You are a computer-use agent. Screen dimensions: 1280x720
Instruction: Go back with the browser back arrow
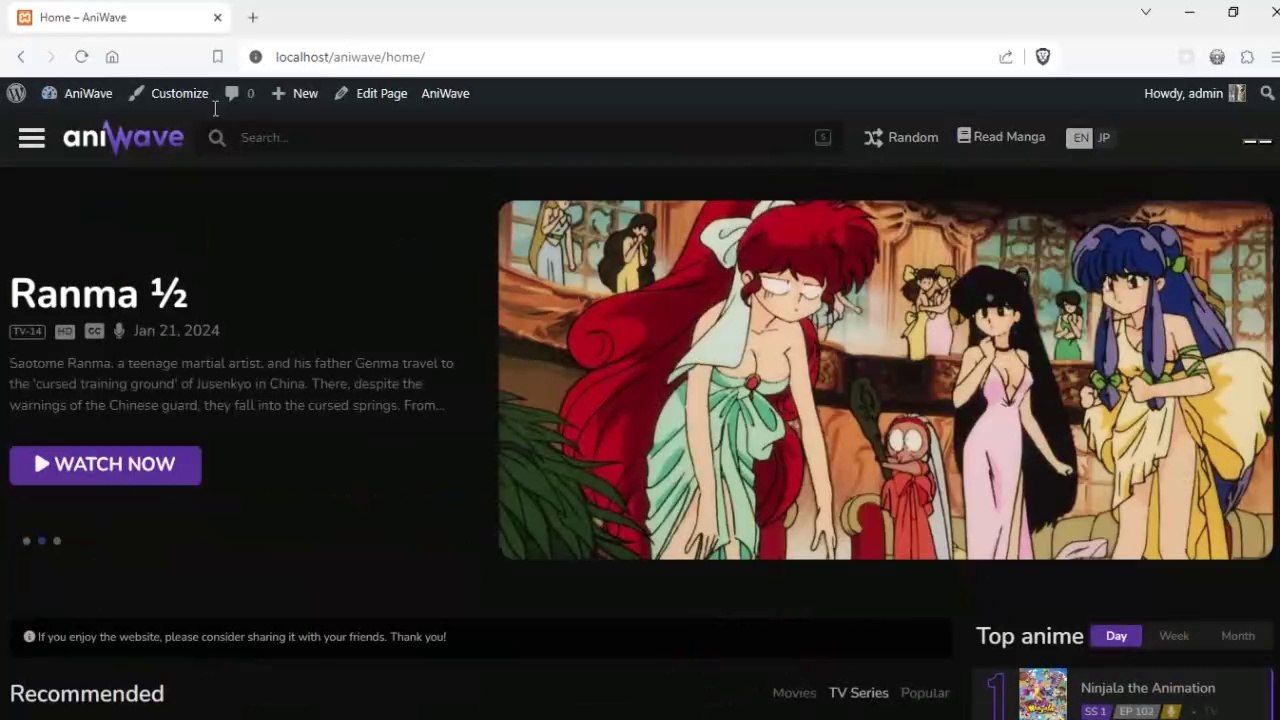[x=21, y=57]
